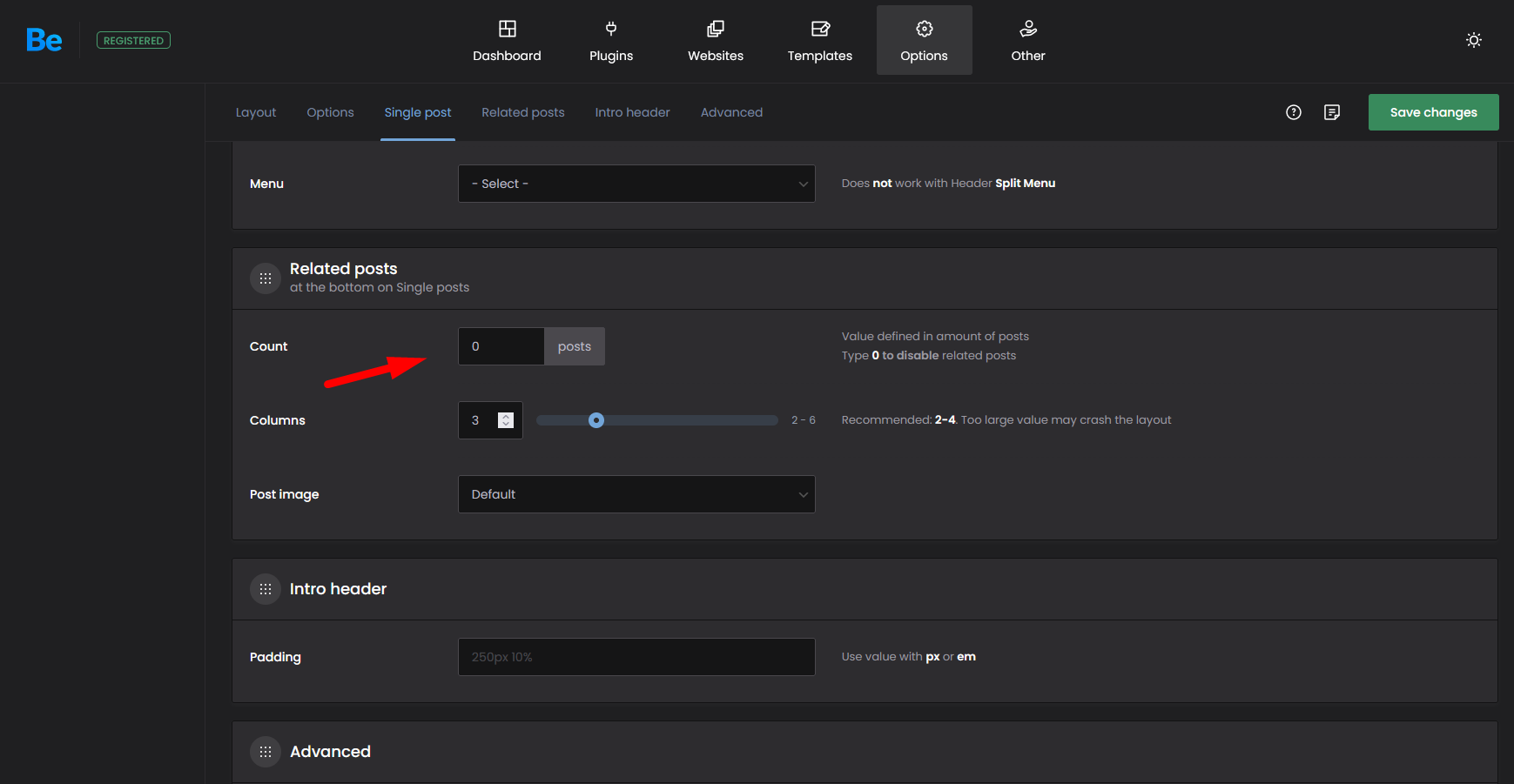Open the Templates section
The width and height of the screenshot is (1514, 784).
tap(820, 41)
